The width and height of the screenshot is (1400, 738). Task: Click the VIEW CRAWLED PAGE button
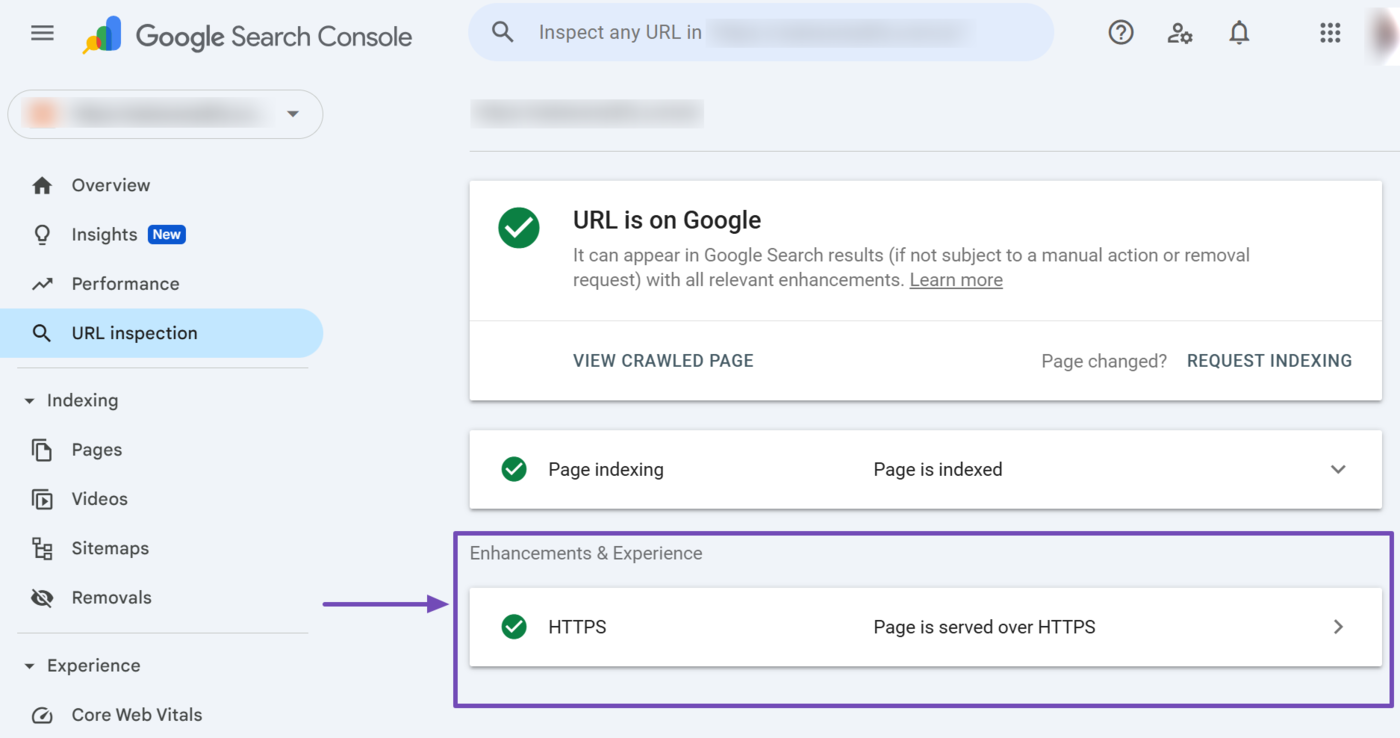663,361
